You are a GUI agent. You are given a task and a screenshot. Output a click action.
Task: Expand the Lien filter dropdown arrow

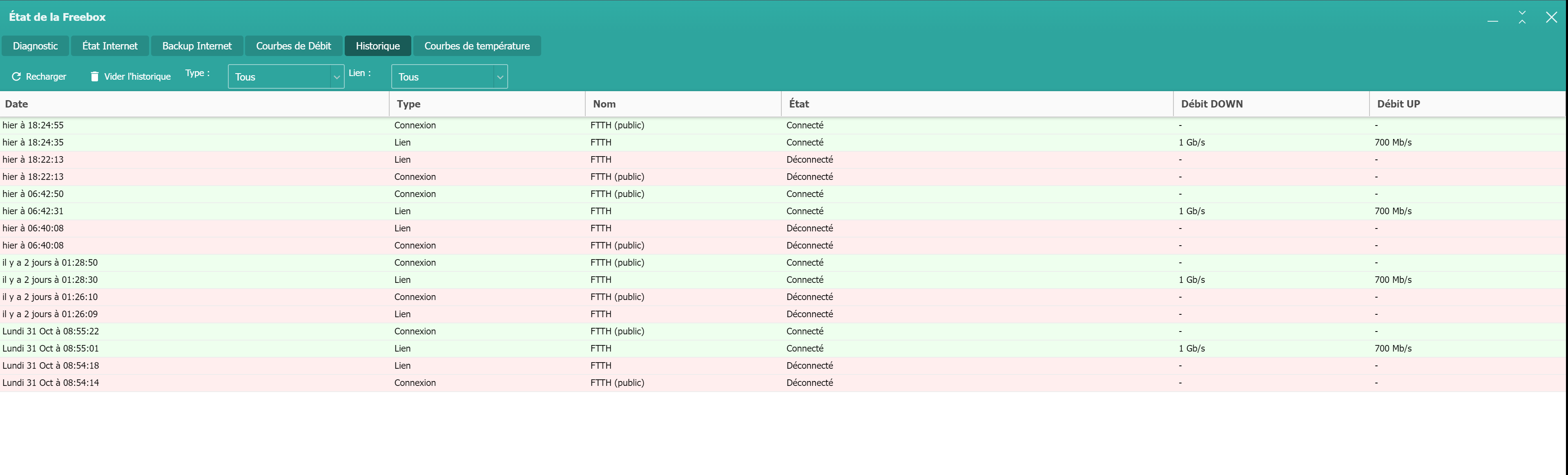[500, 77]
